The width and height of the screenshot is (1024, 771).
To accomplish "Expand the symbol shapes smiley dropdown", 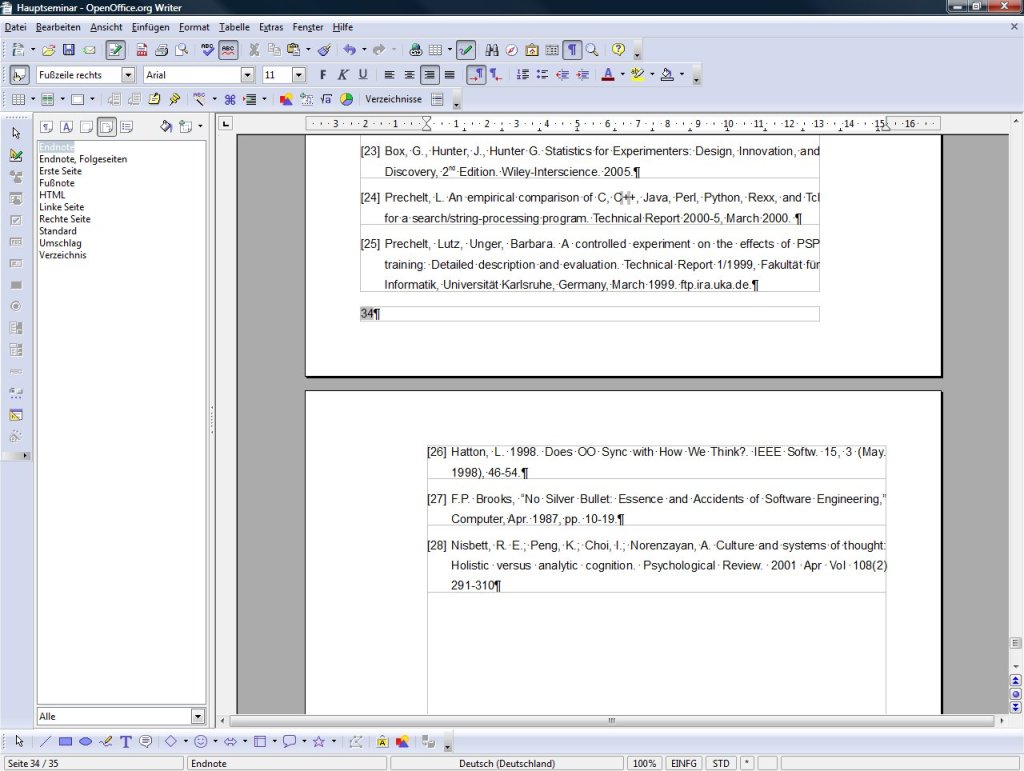I will click(x=216, y=742).
